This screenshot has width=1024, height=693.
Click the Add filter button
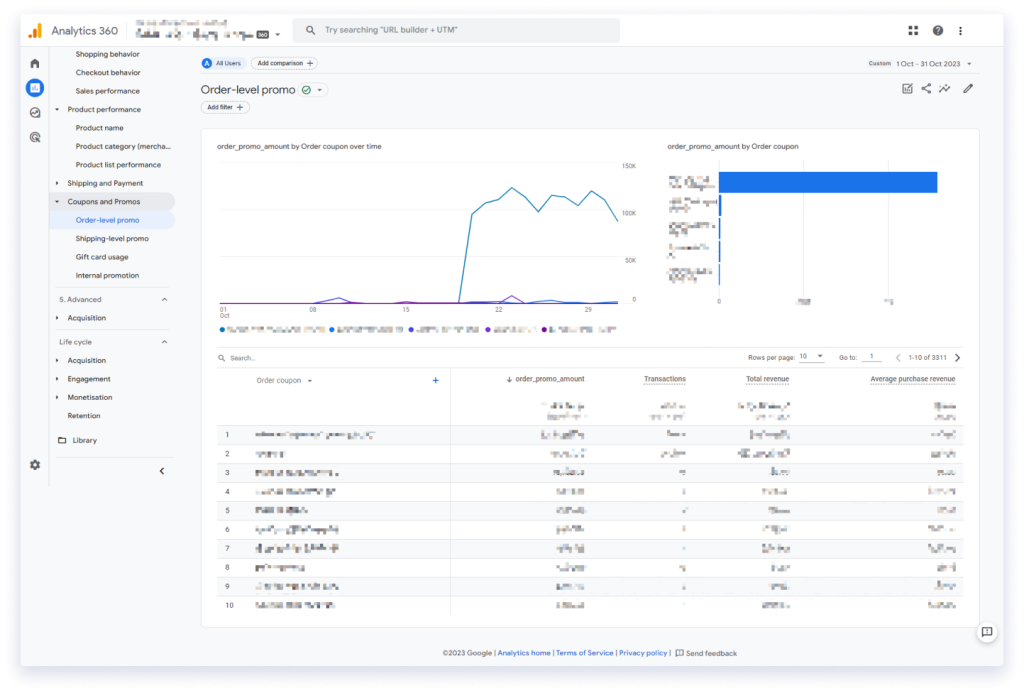click(x=223, y=107)
